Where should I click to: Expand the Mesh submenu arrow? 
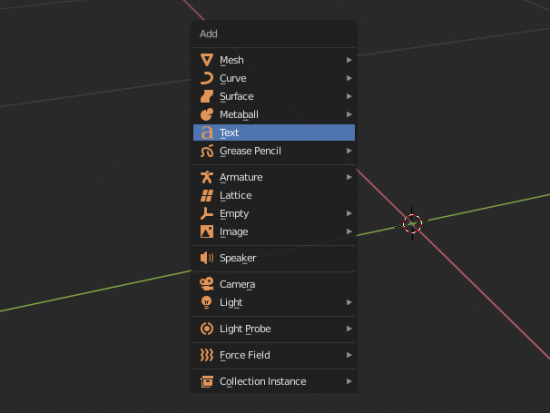coord(349,60)
